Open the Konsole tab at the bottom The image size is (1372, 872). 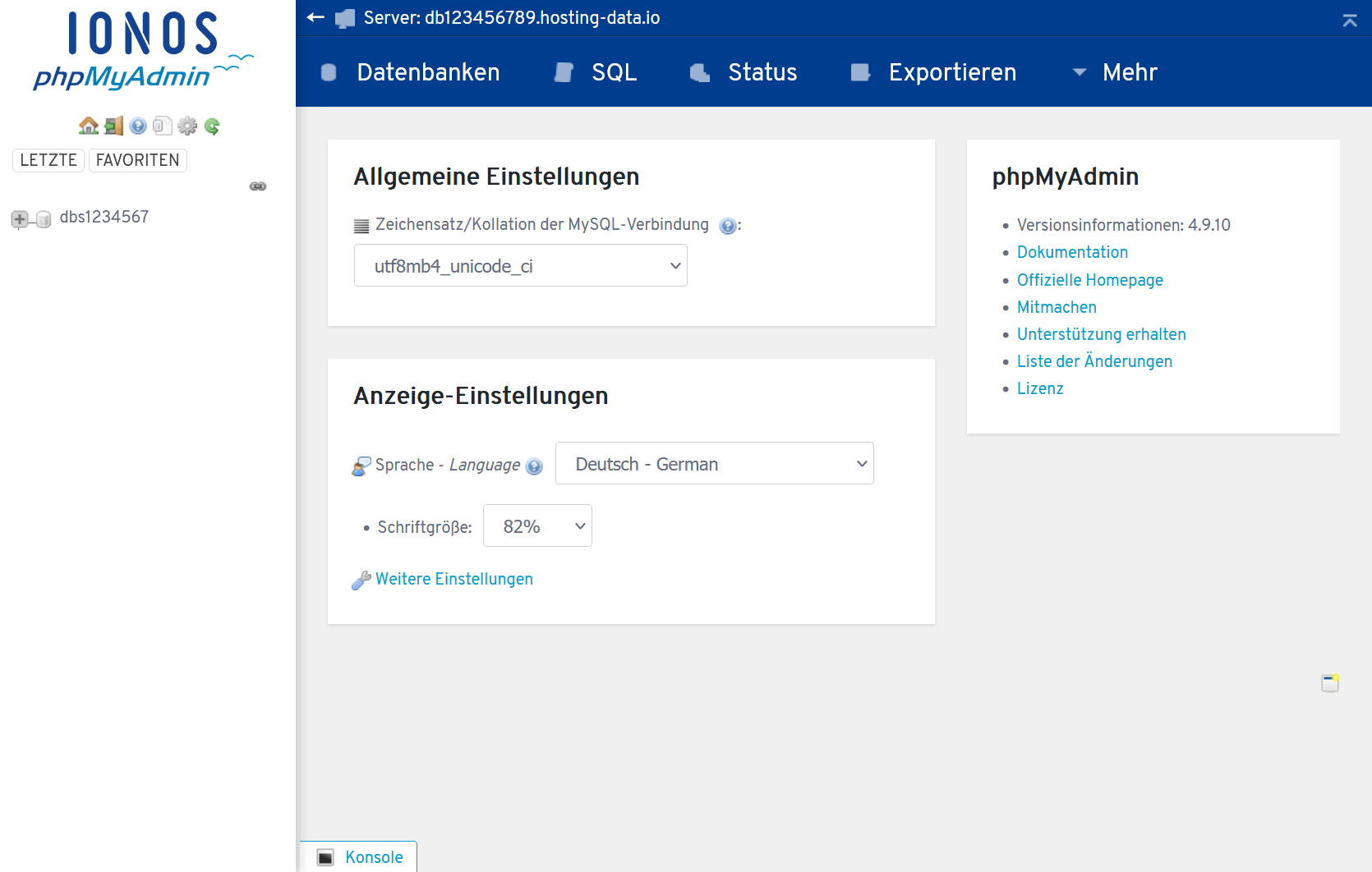coord(359,857)
